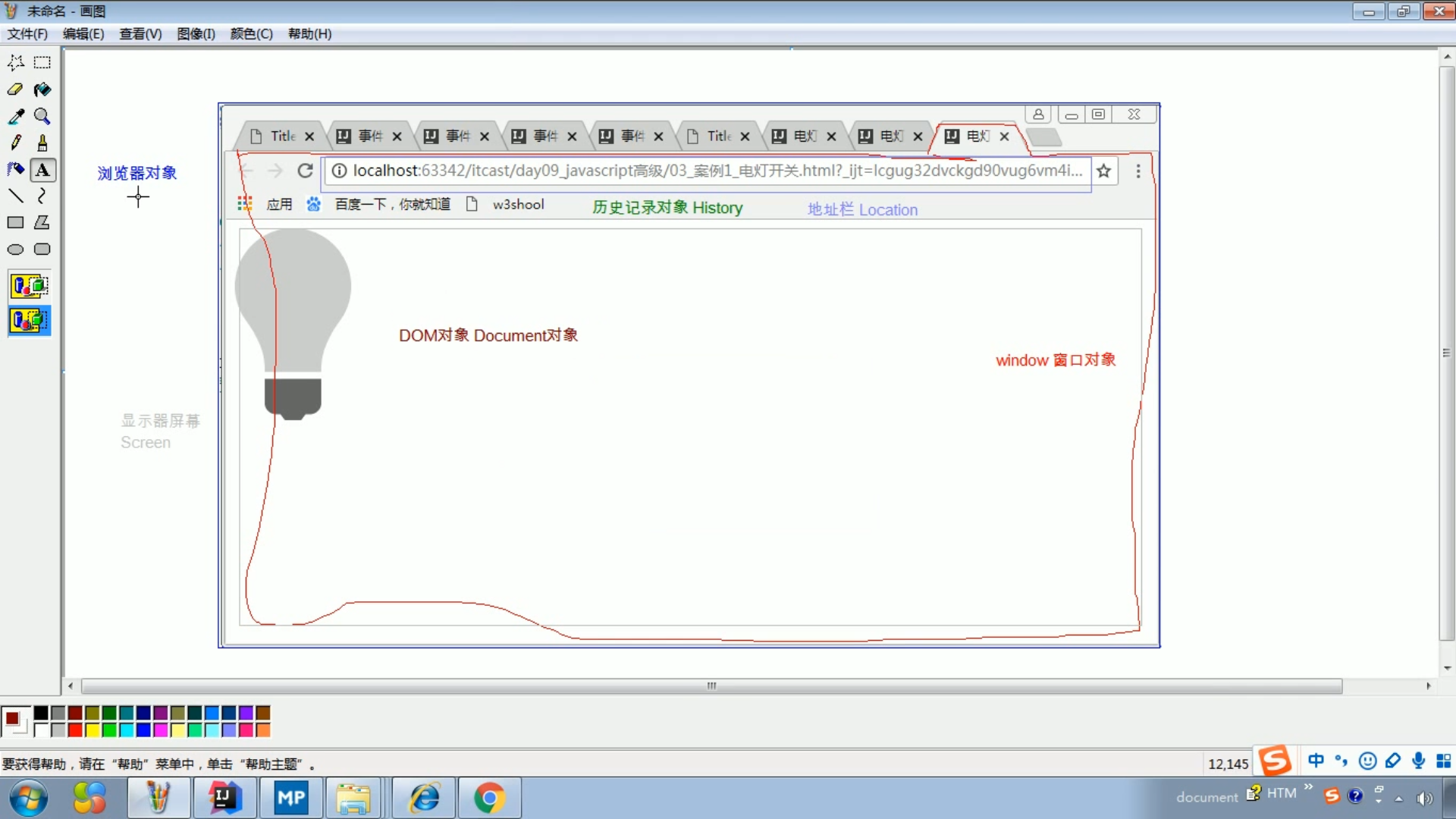Open Chrome from the taskbar
This screenshot has width=1456, height=819.
489,798
